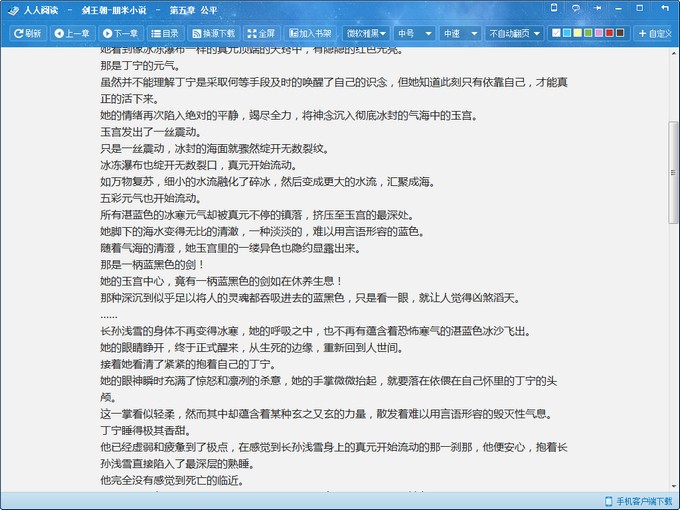Viewport: 680px width, 510px height.
Task: Select the light blue background swatch
Action: [567, 33]
